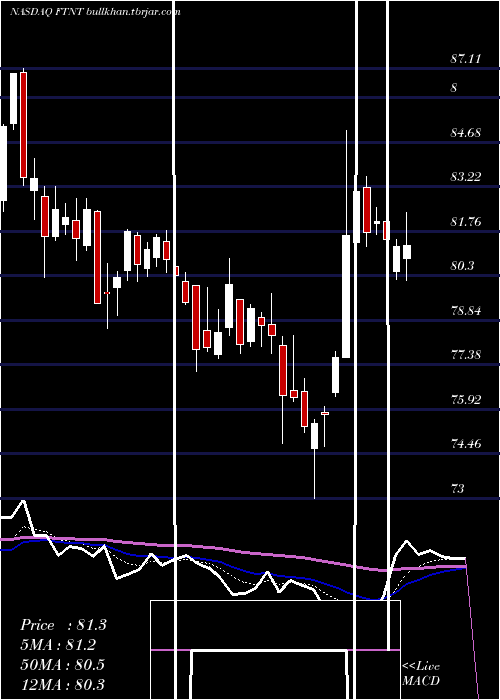Click the NASDAQ FTNT chart title

[96, 12]
